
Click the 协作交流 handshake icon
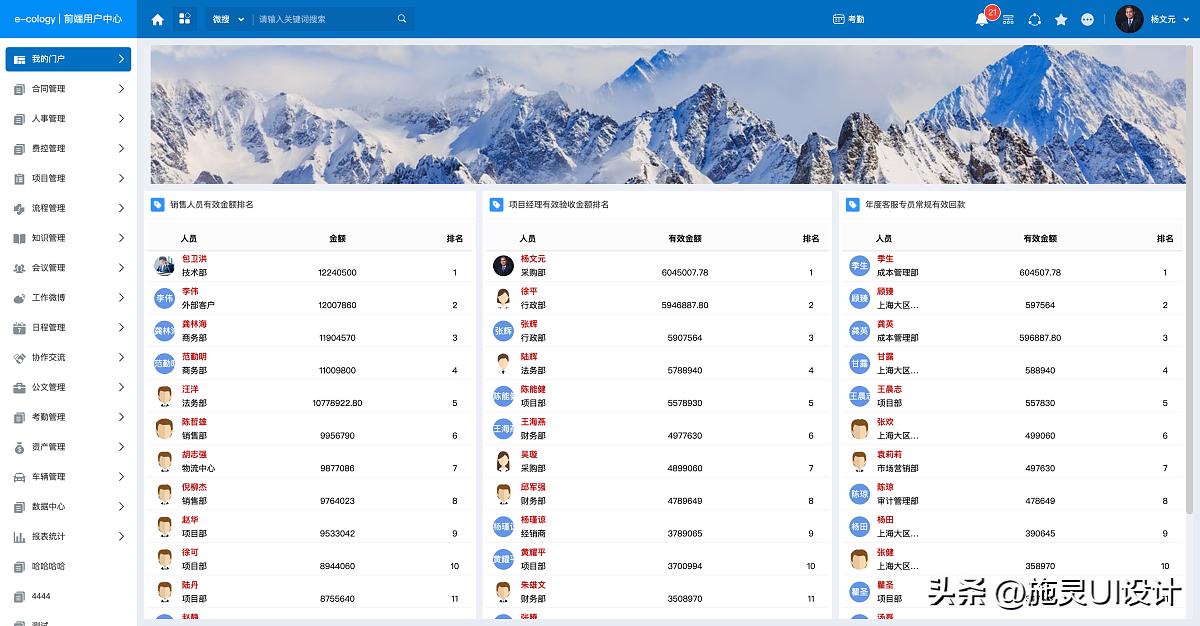coord(19,357)
